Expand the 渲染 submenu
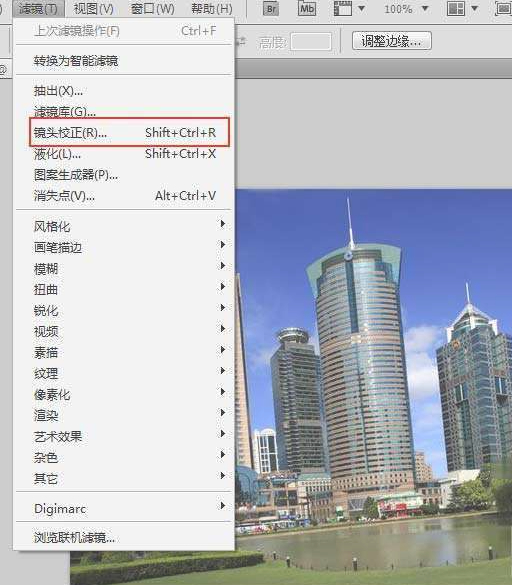512x585 pixels. coord(124,415)
